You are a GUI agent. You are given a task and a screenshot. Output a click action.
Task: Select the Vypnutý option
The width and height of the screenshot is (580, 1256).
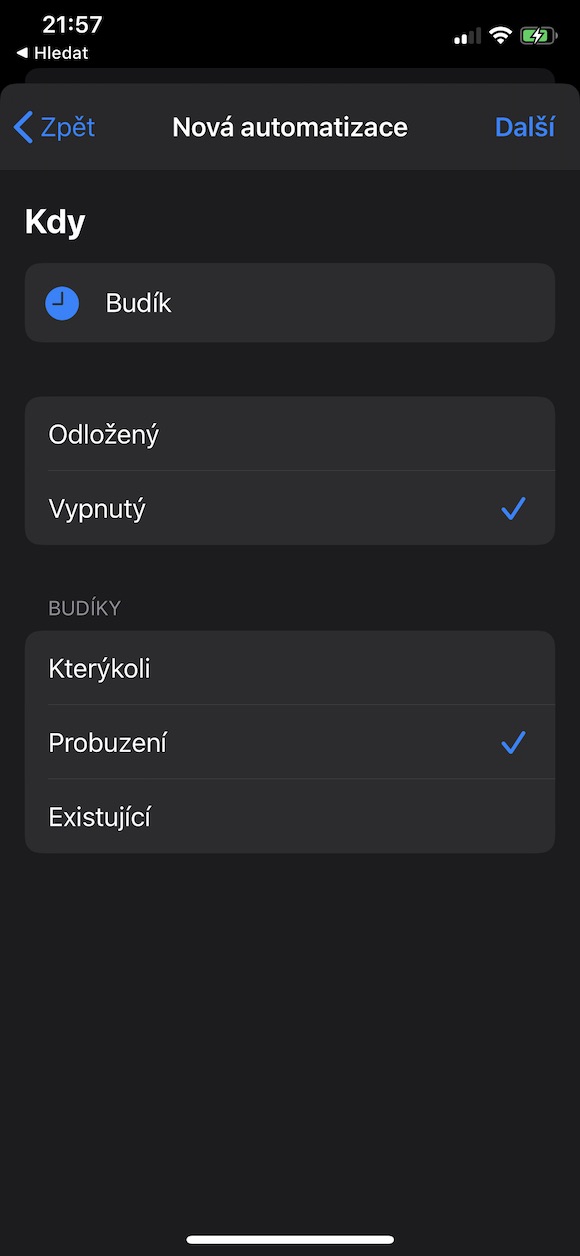coord(290,508)
